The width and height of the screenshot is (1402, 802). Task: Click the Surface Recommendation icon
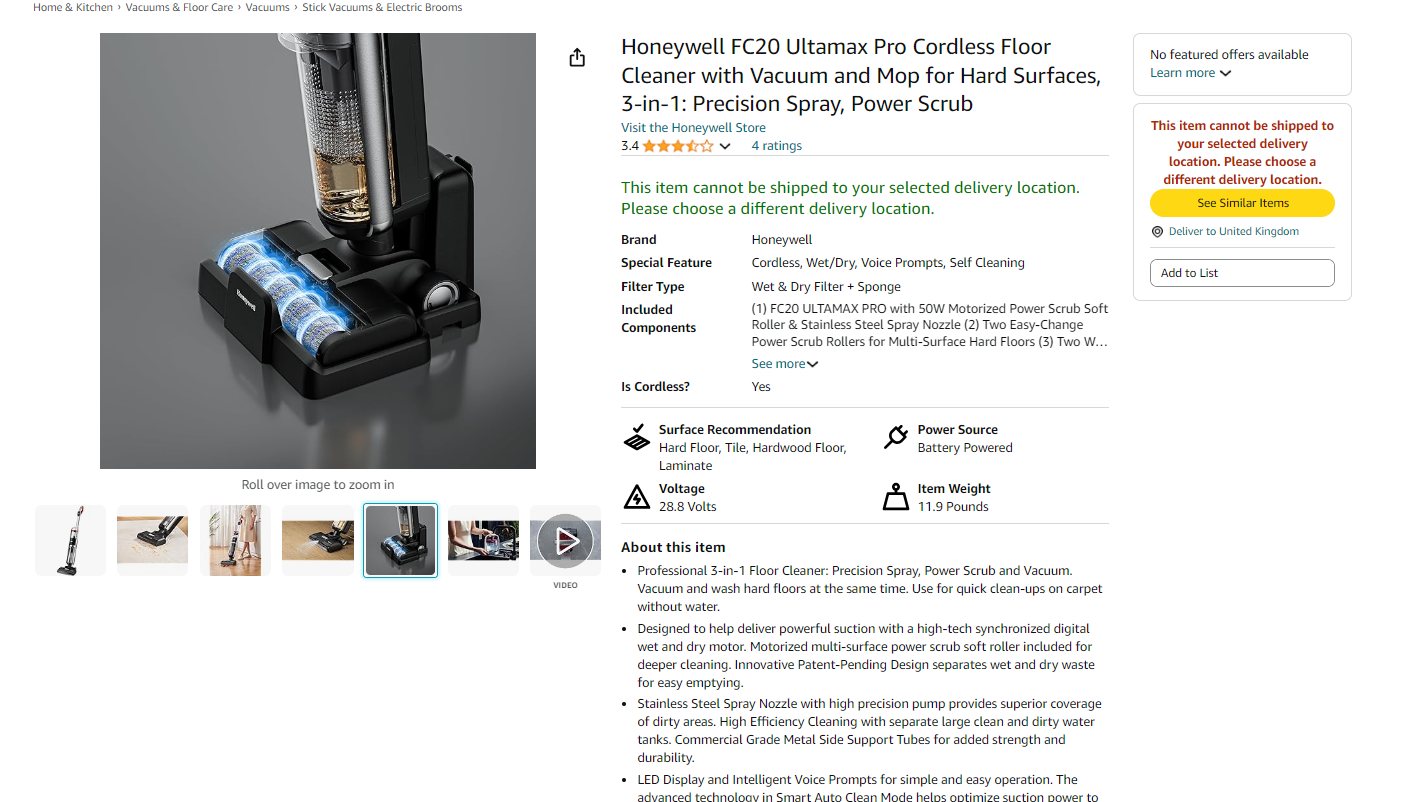click(637, 437)
